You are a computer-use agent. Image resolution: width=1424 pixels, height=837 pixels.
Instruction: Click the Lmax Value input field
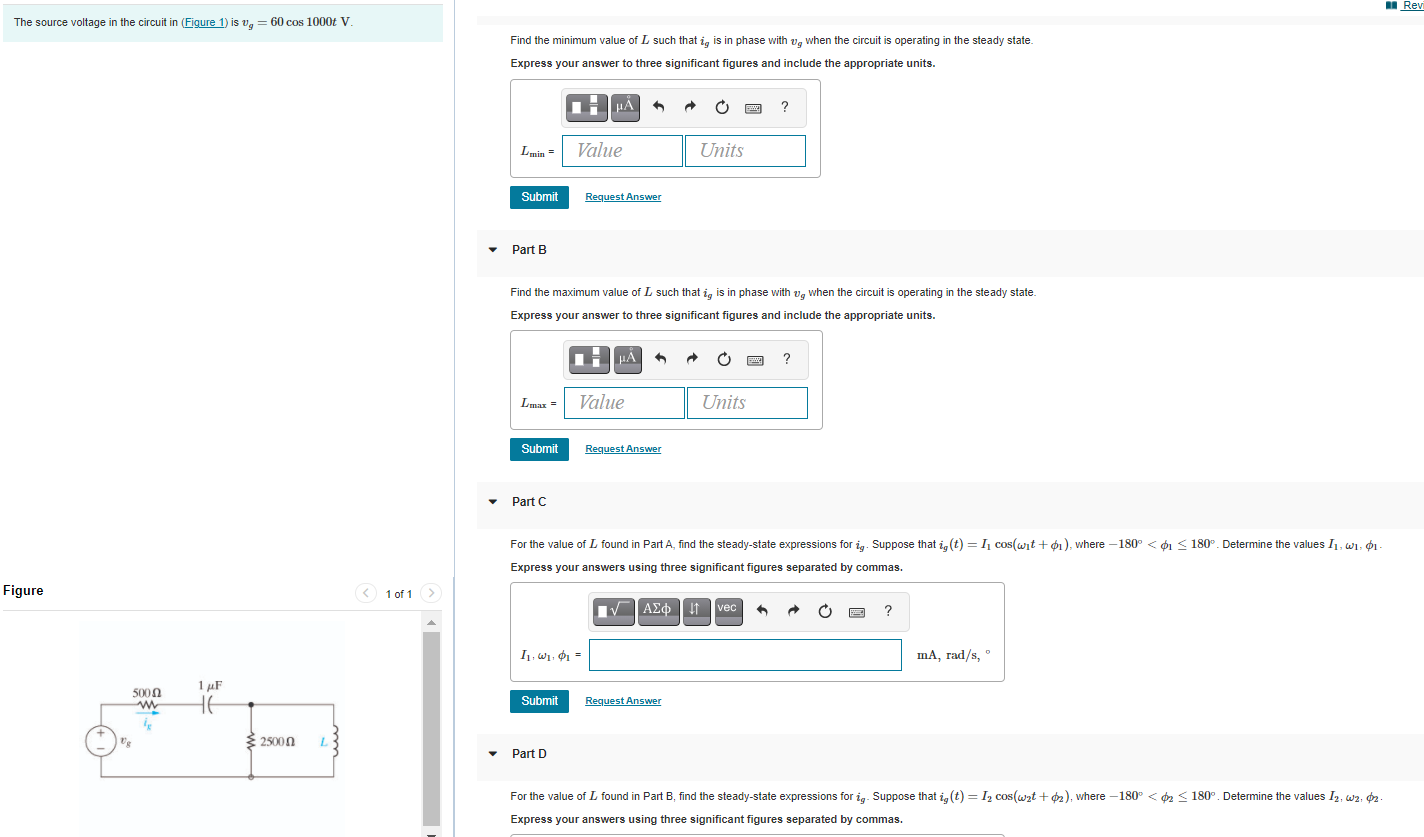coord(624,403)
